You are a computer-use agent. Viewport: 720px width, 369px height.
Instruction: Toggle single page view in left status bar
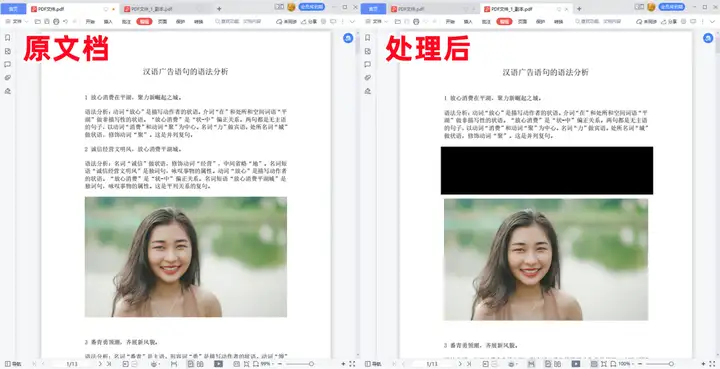190,363
